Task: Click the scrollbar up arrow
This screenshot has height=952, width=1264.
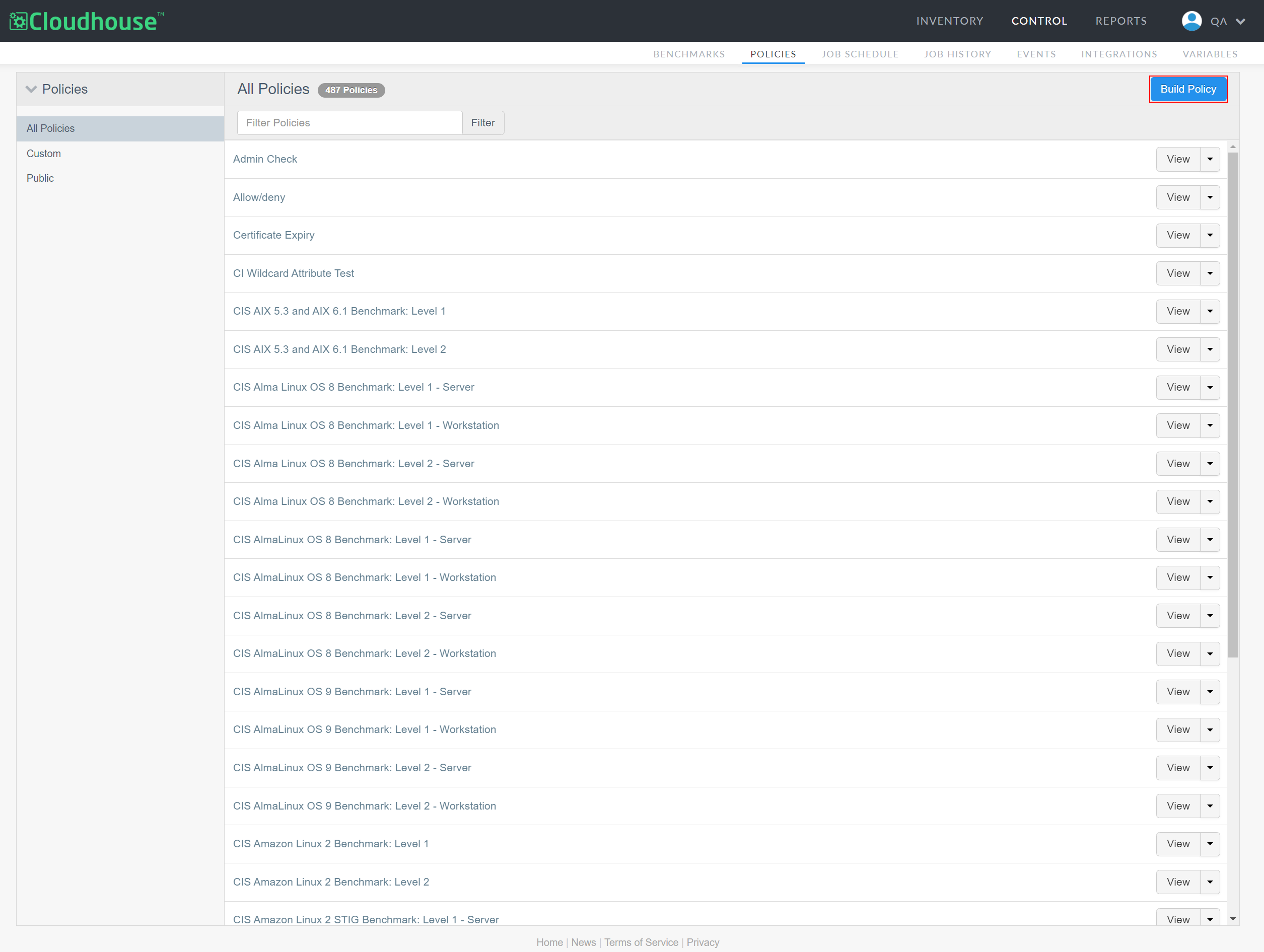Action: pos(1233,147)
